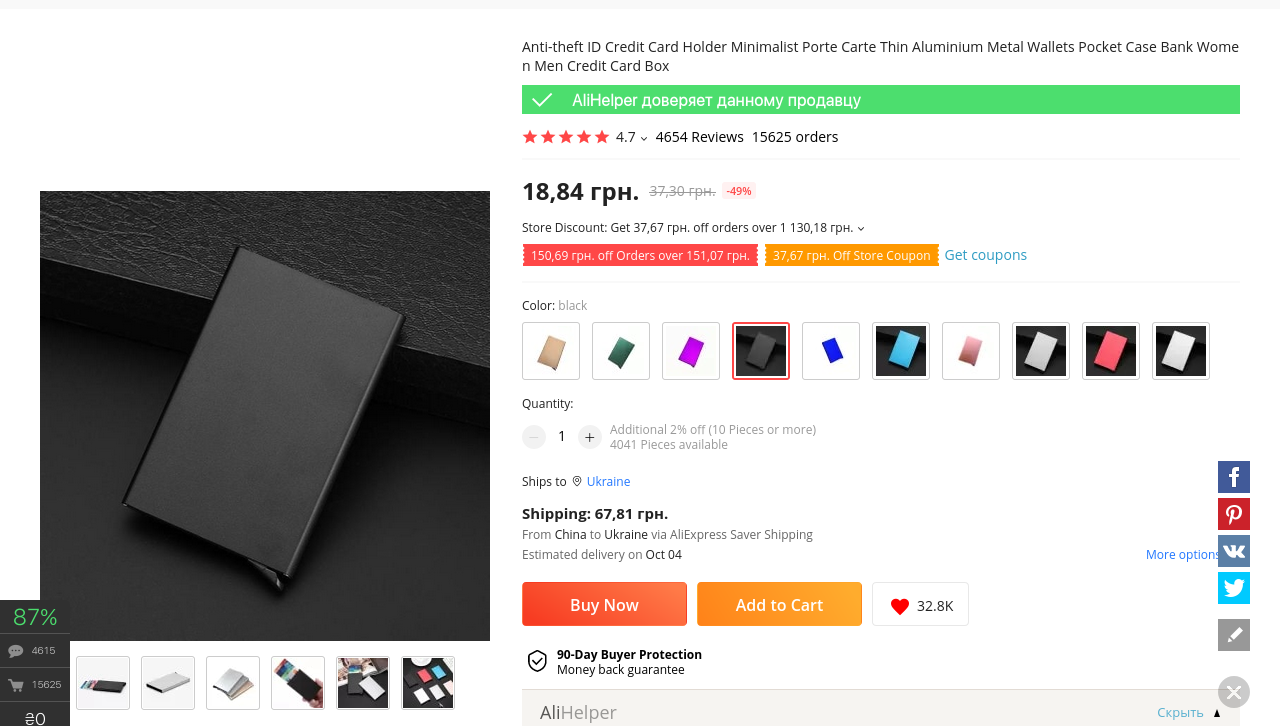
Task: Click the pencil edit icon
Action: coord(1233,635)
